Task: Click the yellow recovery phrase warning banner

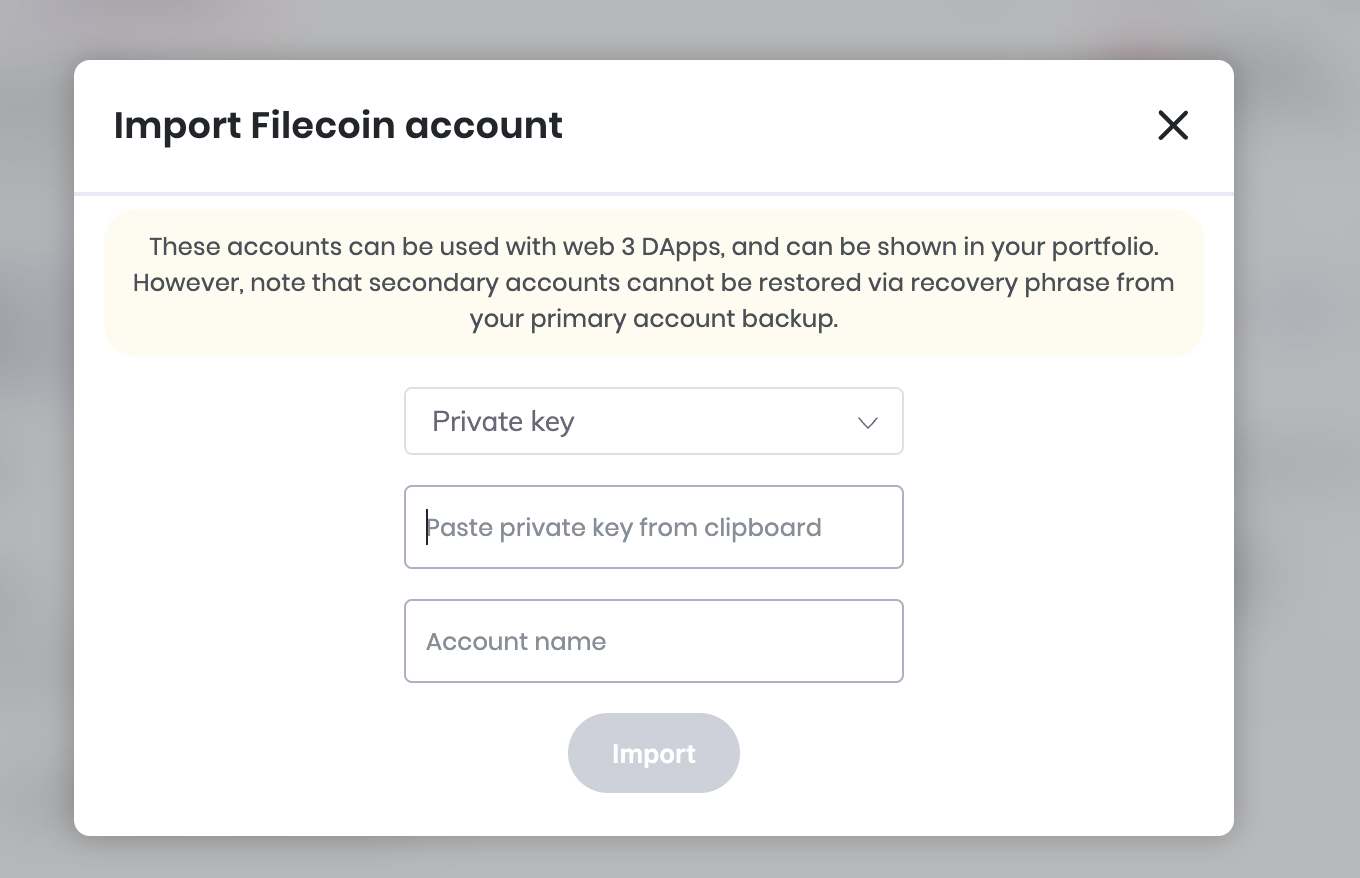Action: (654, 282)
